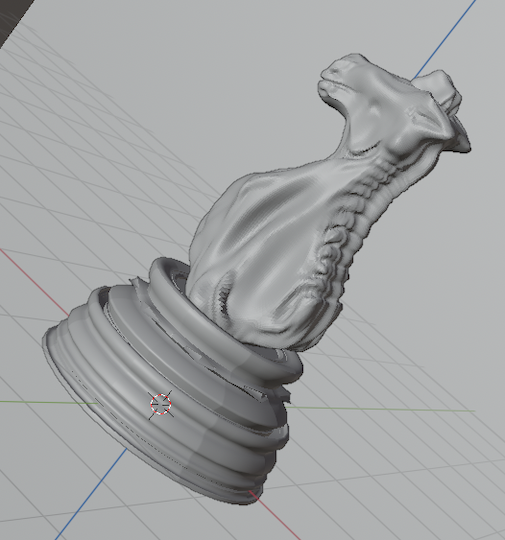
Task: Click the red-white 3D cursor crosshair
Action: click(161, 405)
